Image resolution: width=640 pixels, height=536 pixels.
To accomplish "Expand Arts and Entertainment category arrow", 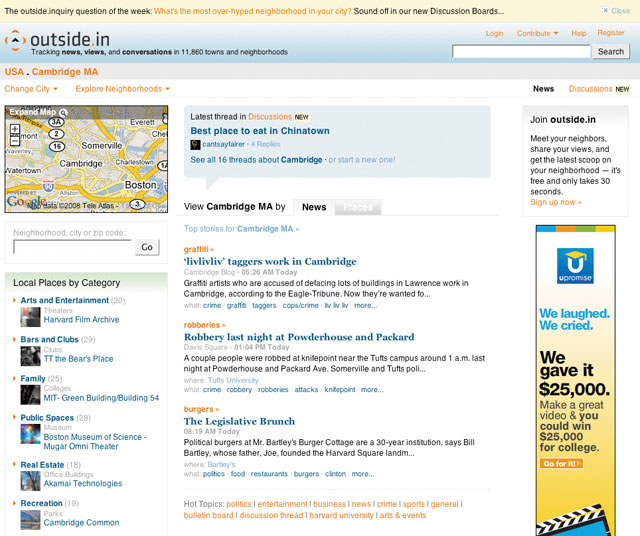I will tap(14, 300).
